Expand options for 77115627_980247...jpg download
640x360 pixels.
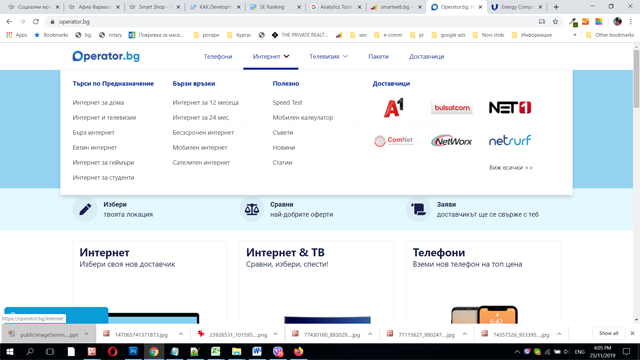(465, 334)
